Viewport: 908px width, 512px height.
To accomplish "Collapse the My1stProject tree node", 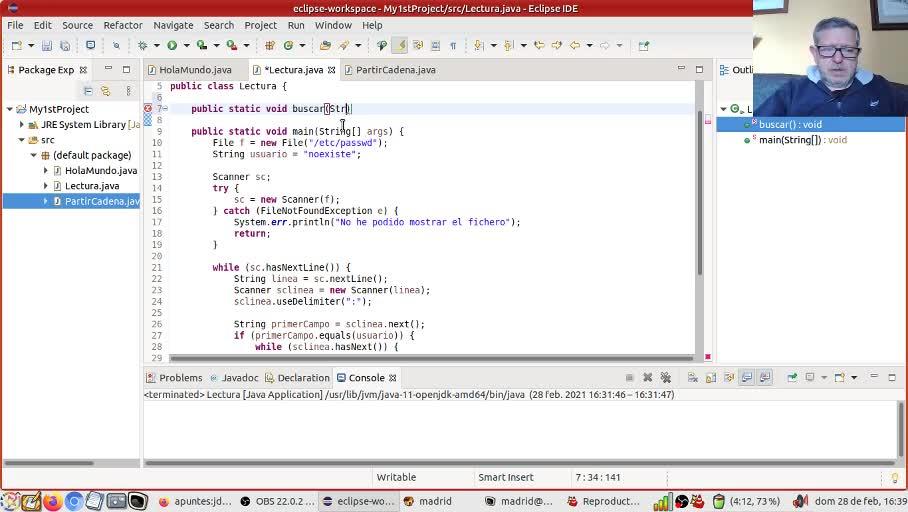I will point(9,109).
